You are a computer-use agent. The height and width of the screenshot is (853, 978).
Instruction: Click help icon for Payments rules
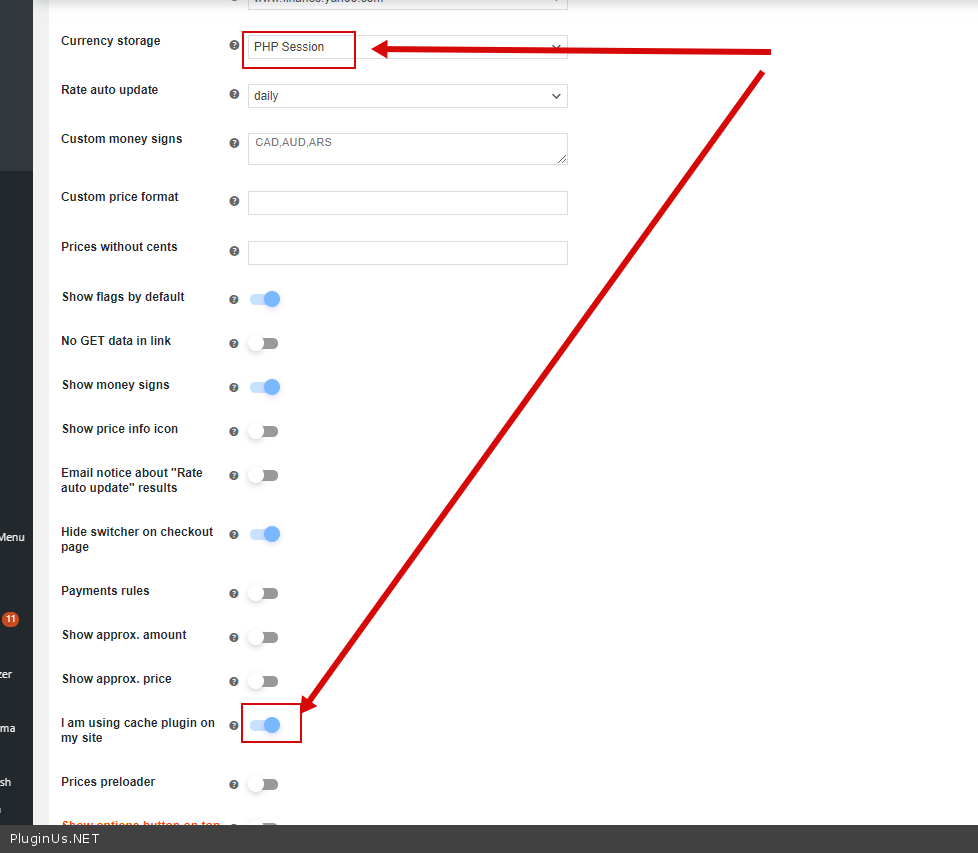pos(234,593)
